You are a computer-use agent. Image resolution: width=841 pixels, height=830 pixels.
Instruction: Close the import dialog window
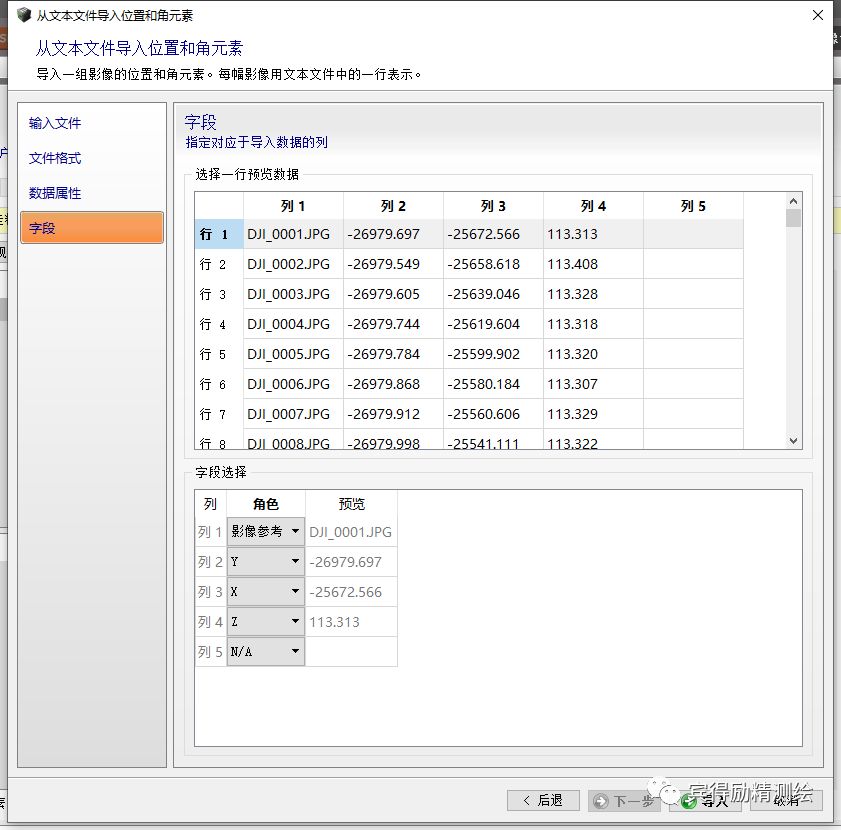point(817,15)
